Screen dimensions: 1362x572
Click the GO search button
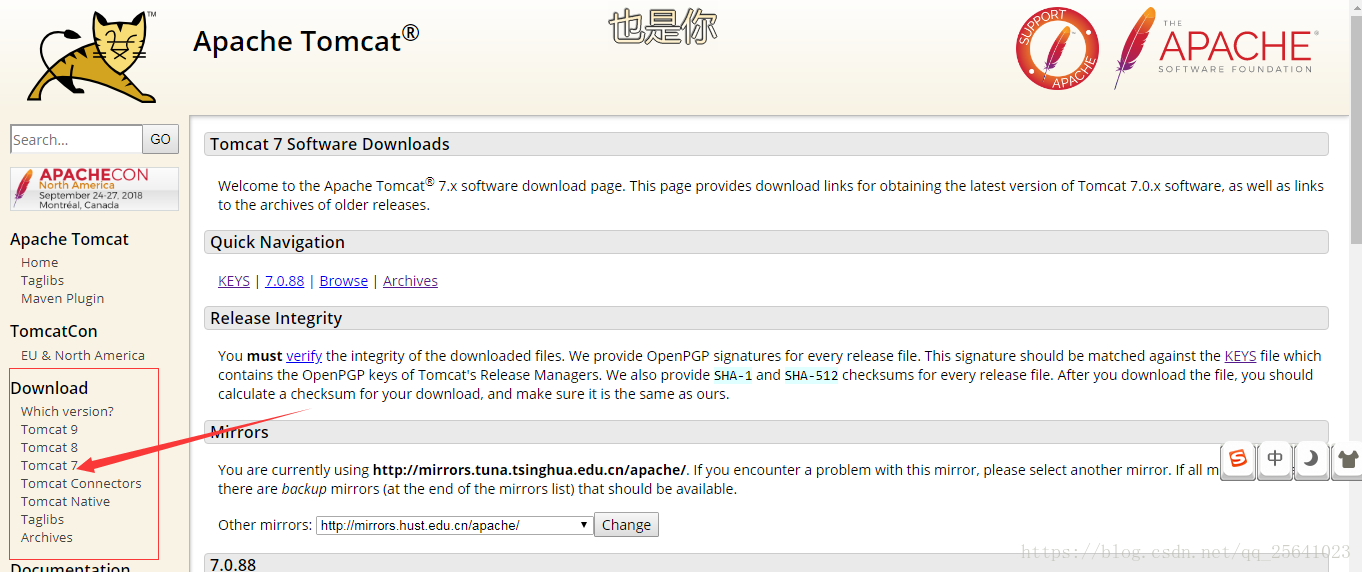(161, 139)
